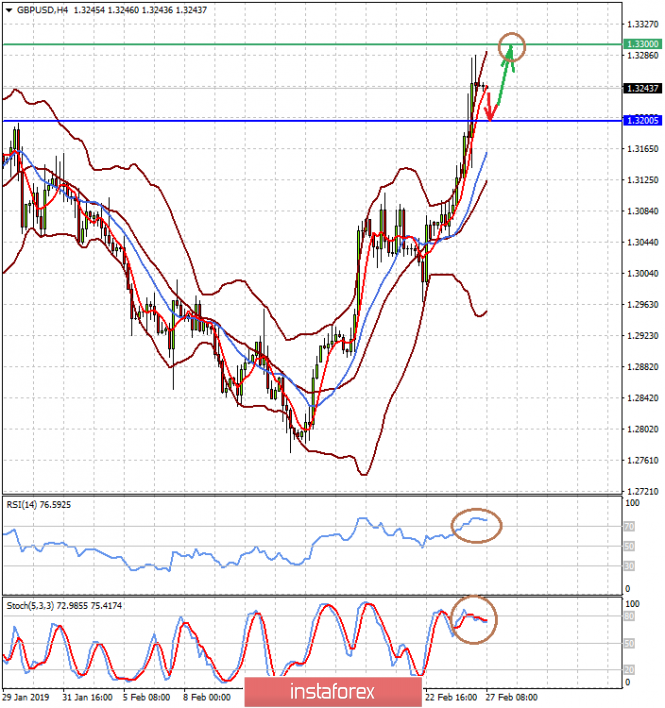Select the blue 1.32005 price level label
This screenshot has height=708, width=665.
tap(640, 120)
